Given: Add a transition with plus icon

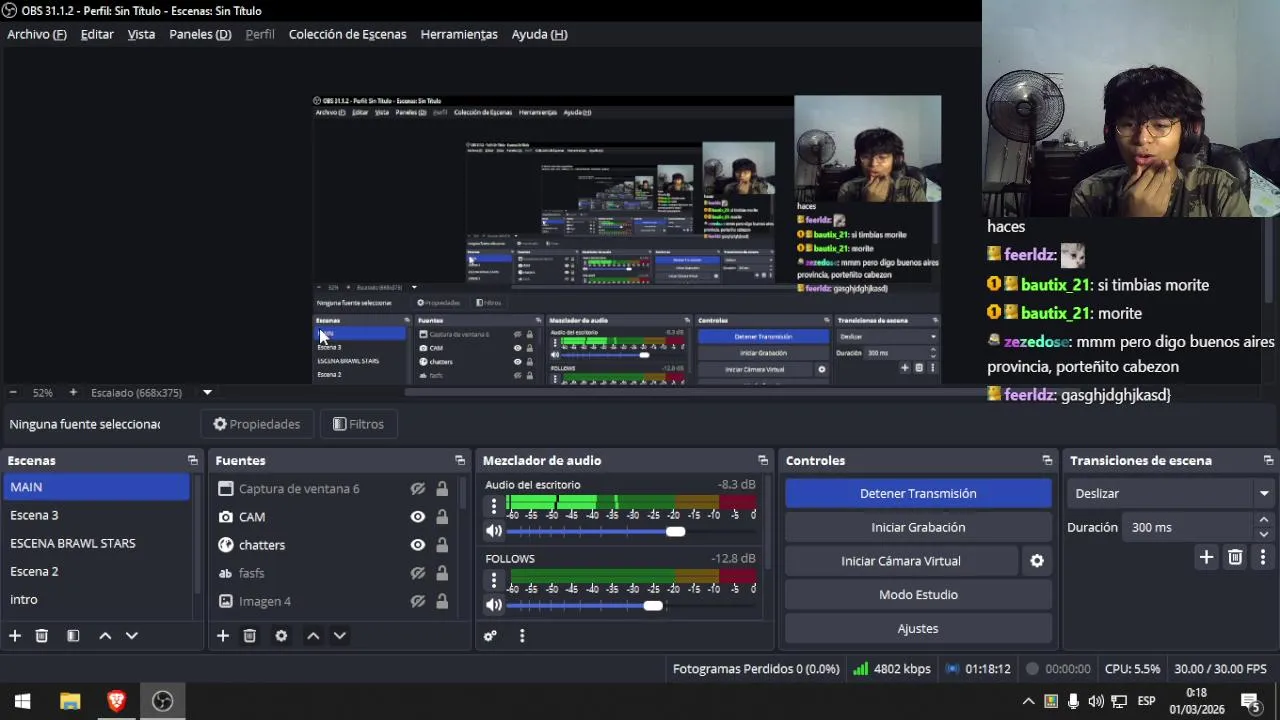Looking at the screenshot, I should (1206, 557).
